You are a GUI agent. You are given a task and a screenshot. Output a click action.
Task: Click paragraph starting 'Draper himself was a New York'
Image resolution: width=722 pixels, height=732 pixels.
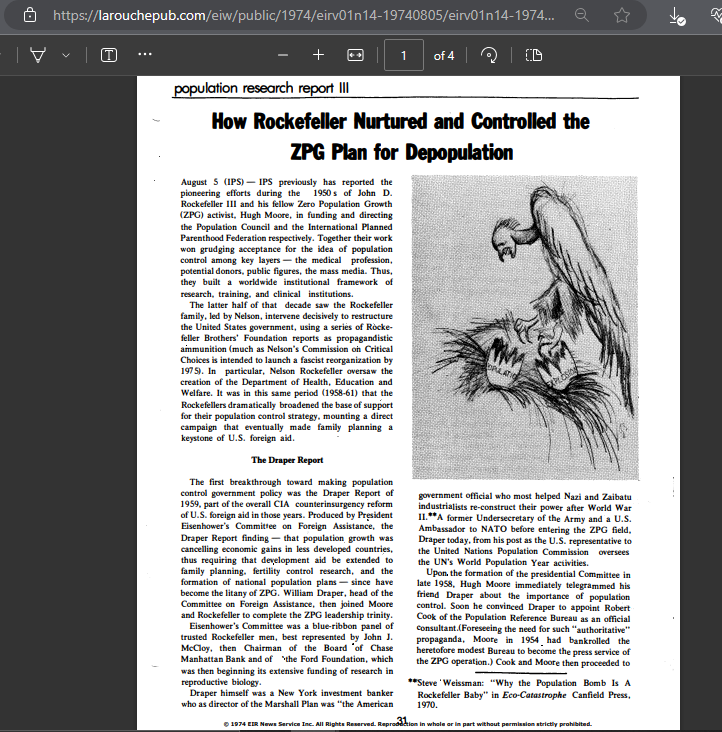(x=287, y=698)
